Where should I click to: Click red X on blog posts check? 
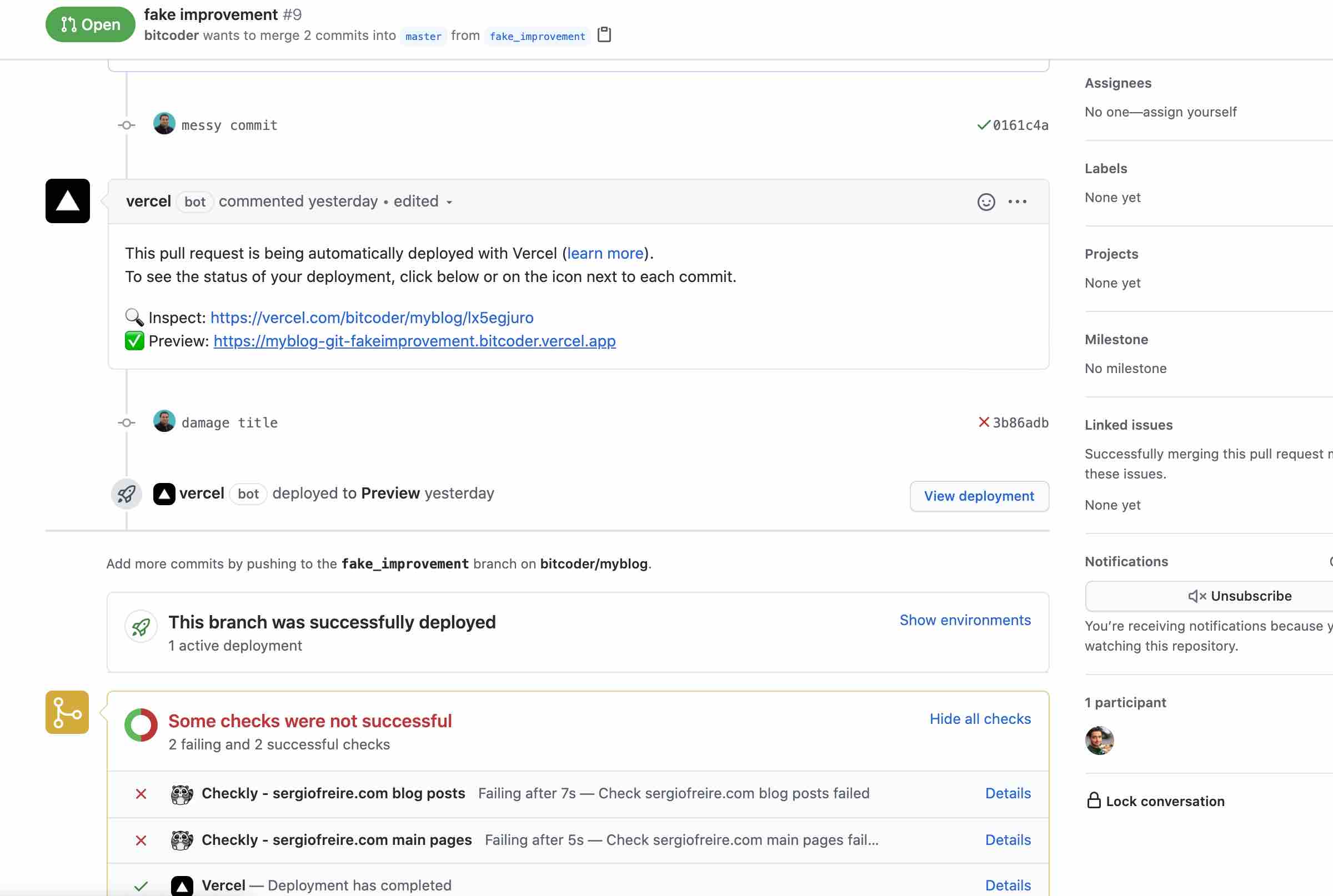141,794
